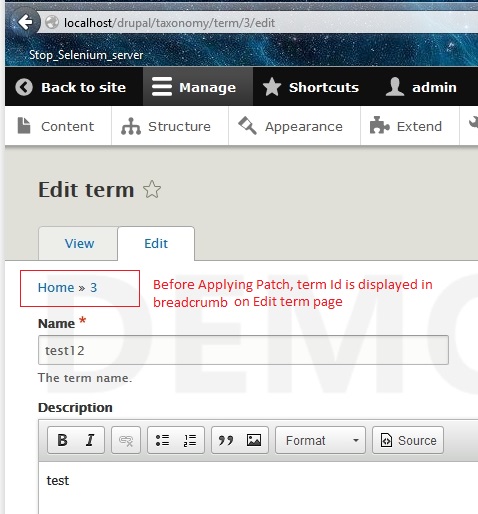478x514 pixels.
Task: Switch to the View tab
Action: 79,243
